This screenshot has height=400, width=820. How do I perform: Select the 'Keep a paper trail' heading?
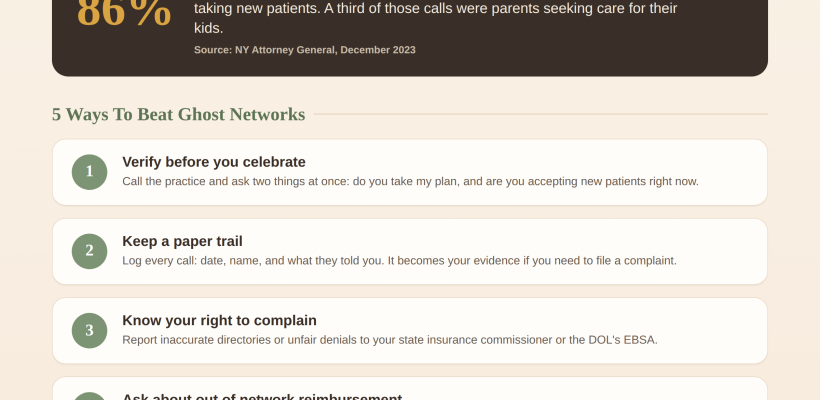(x=183, y=241)
